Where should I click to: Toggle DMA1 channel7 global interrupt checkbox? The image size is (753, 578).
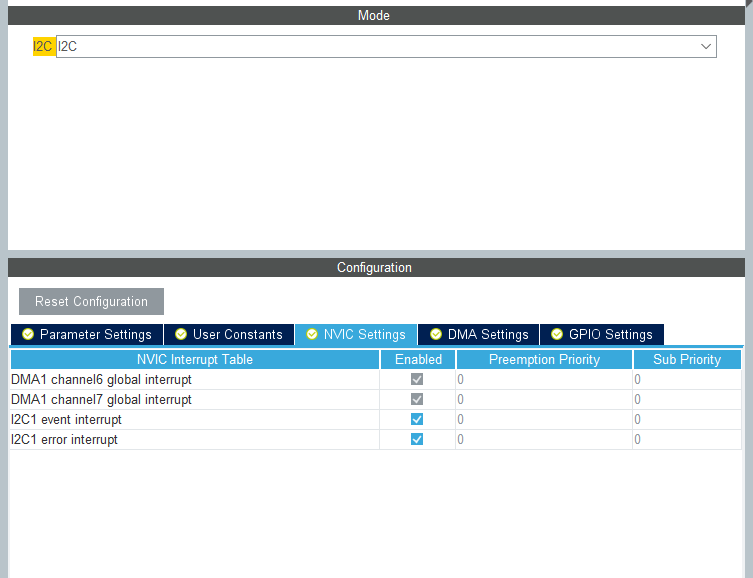(x=417, y=399)
